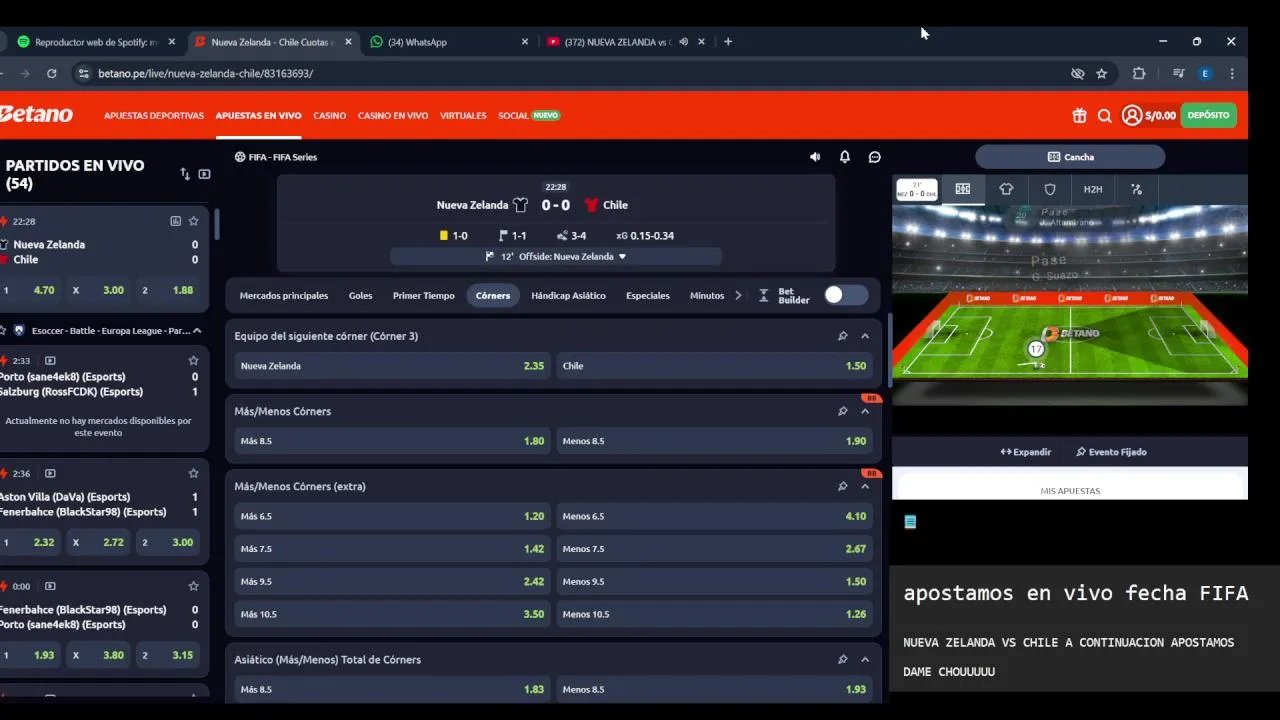1280x720 pixels.
Task: Select 'Más 8.5' corners at 1.80
Action: (392, 441)
